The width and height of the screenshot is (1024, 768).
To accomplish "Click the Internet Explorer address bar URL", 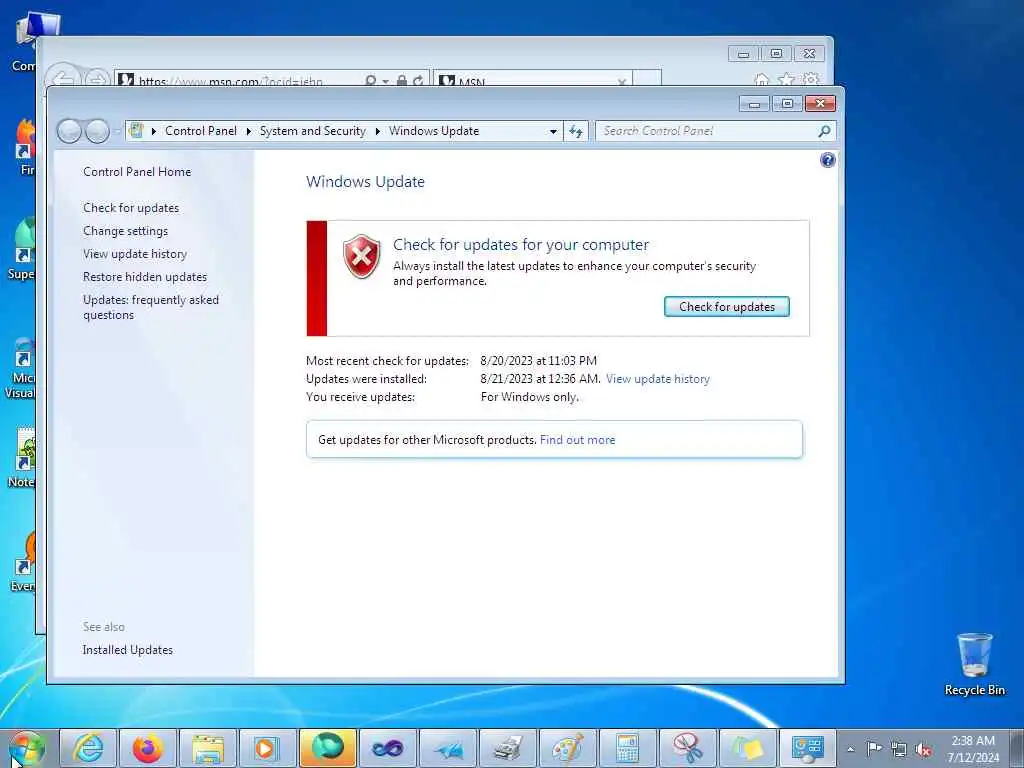I will [231, 82].
